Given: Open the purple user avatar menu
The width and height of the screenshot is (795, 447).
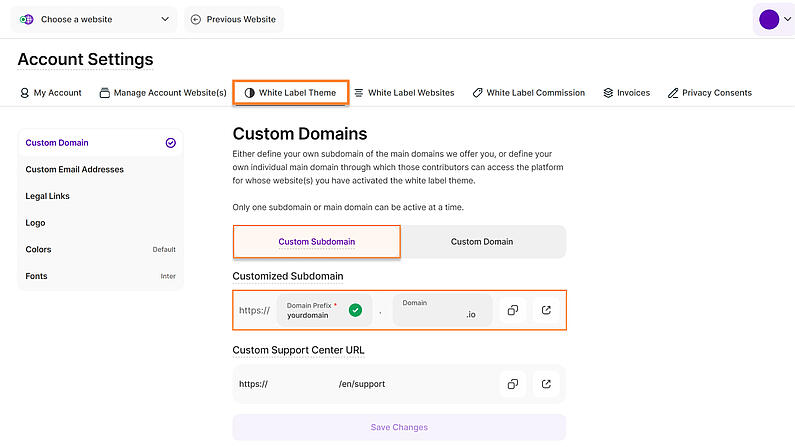Looking at the screenshot, I should point(769,19).
